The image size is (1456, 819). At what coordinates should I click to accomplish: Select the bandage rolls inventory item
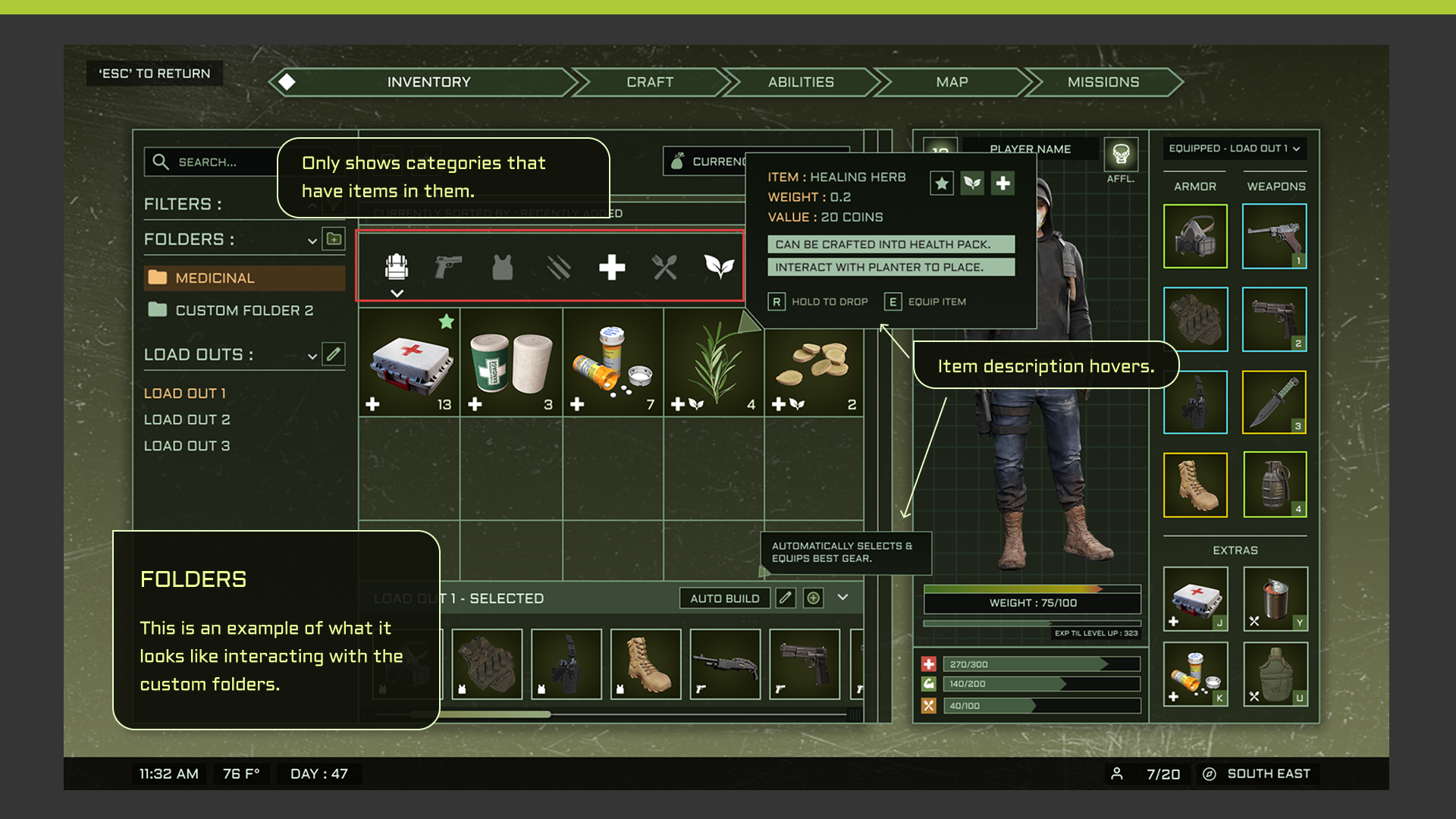(512, 362)
